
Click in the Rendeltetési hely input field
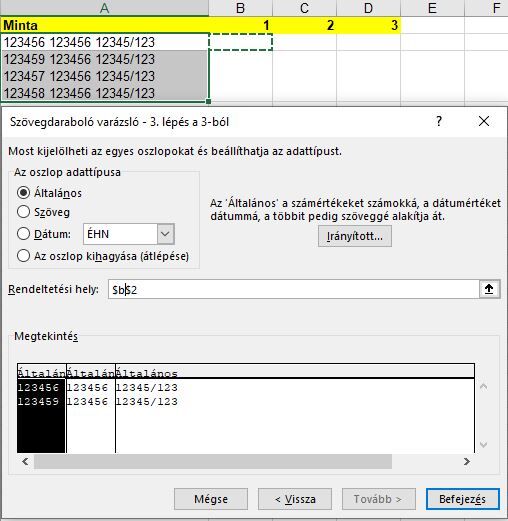293,289
